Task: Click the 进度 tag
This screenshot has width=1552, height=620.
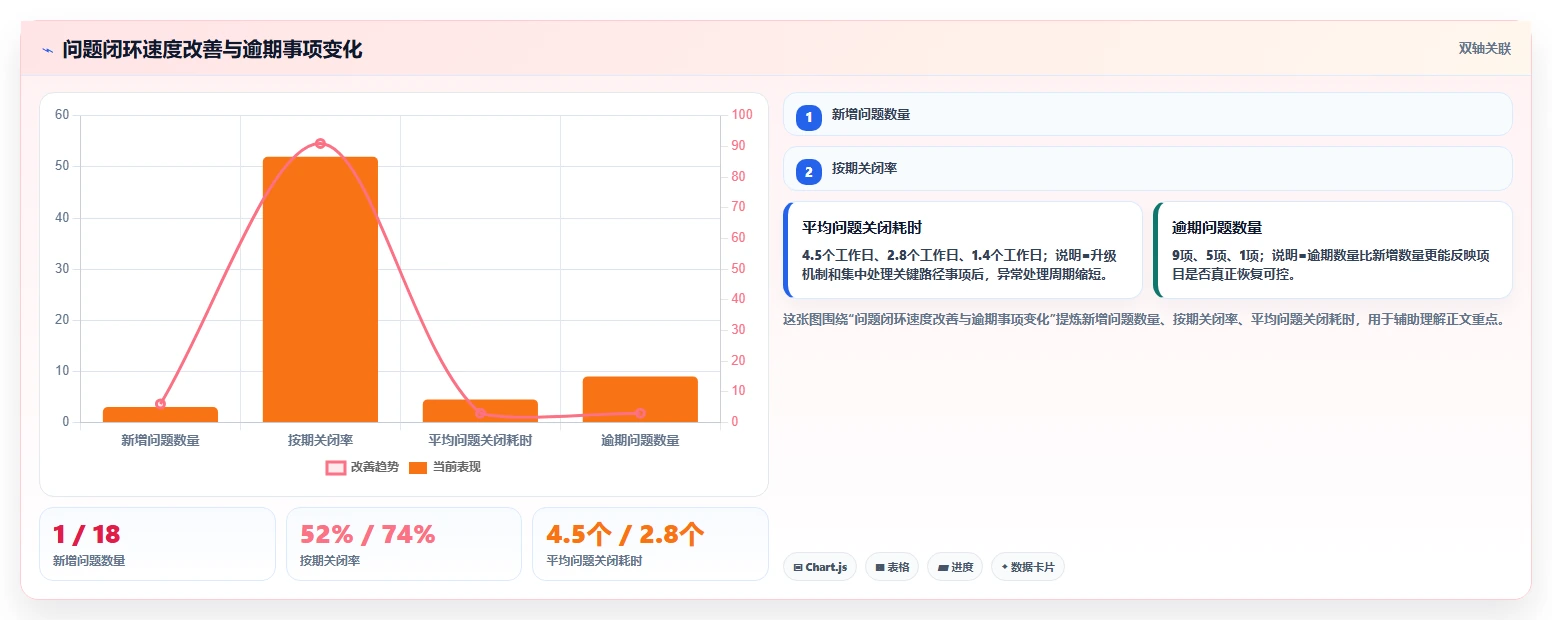Action: click(955, 567)
